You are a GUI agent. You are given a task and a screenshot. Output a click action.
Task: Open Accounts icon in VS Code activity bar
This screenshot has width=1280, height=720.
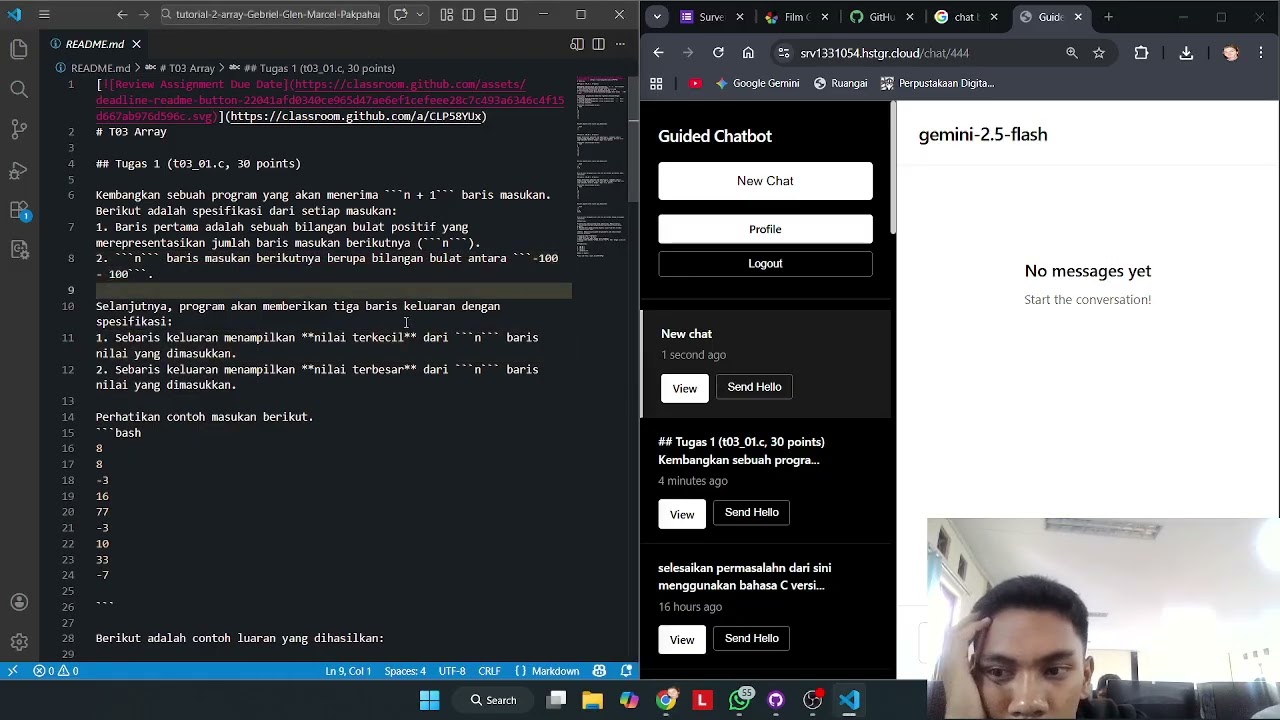18,602
